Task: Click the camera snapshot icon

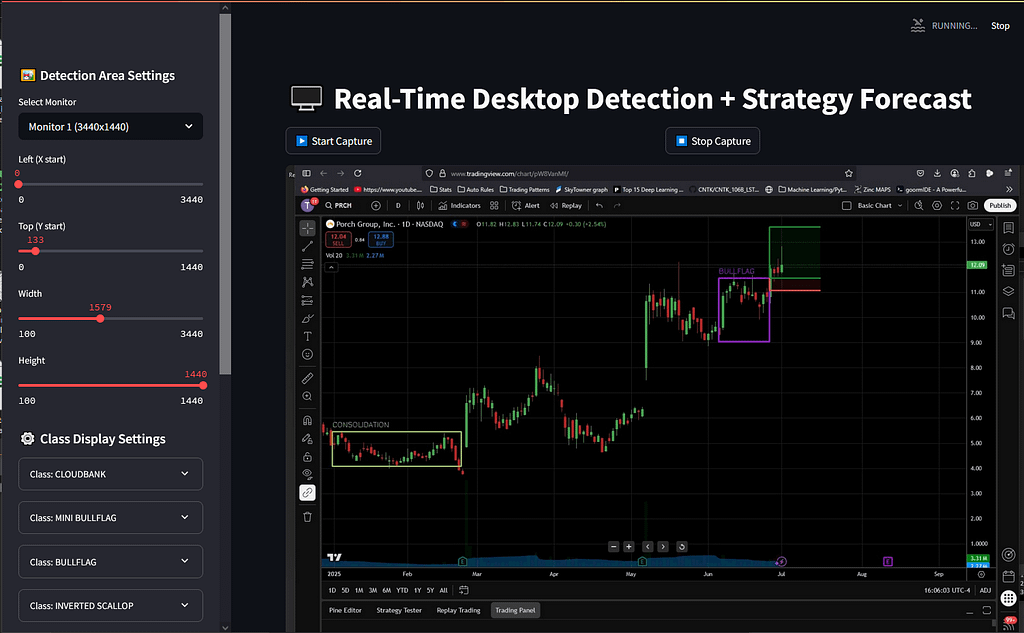Action: click(972, 205)
